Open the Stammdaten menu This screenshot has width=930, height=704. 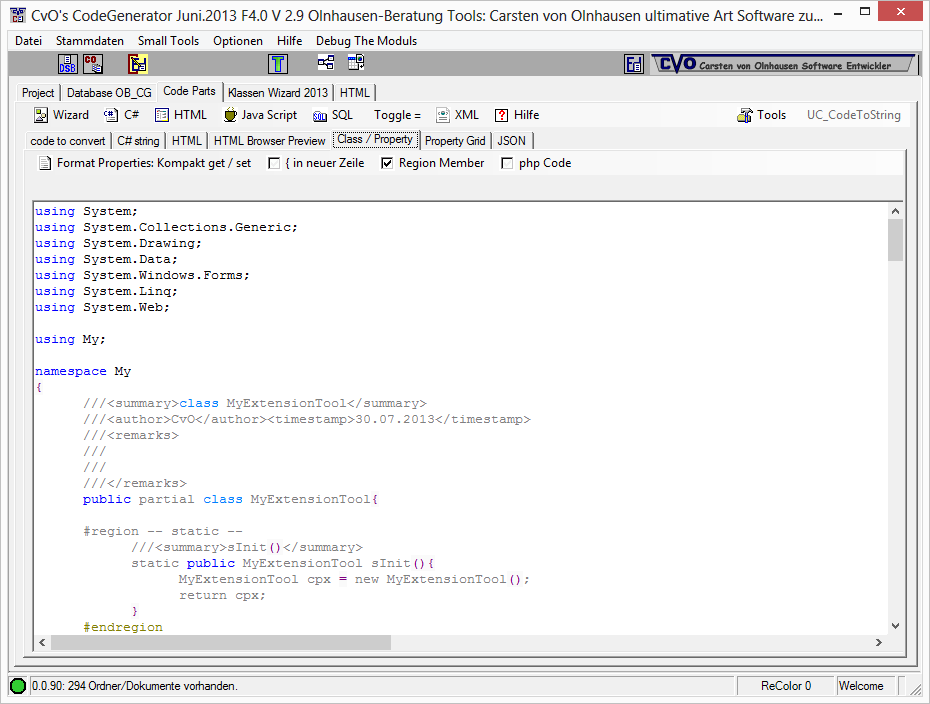90,41
